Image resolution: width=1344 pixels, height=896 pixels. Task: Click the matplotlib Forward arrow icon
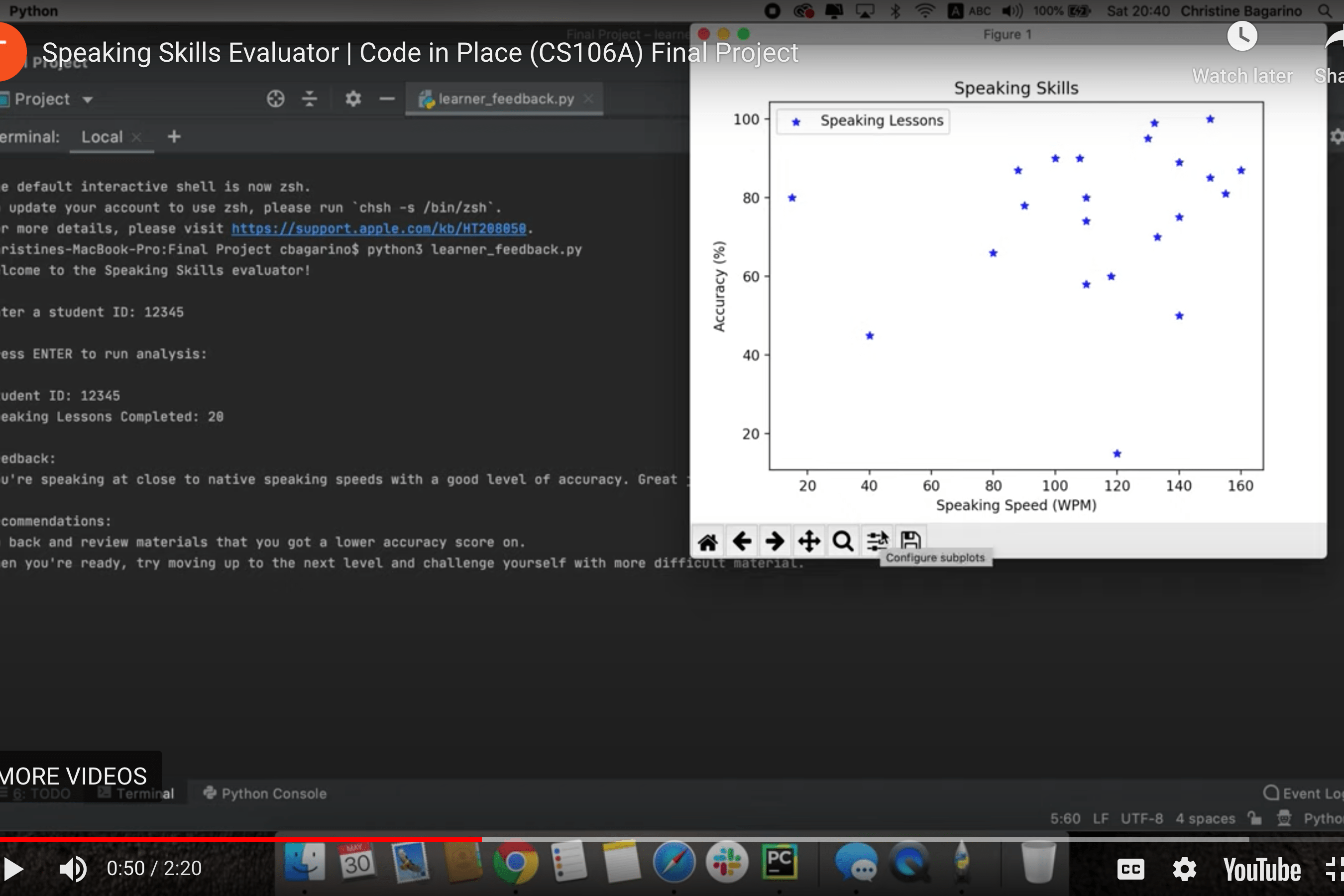coord(775,541)
